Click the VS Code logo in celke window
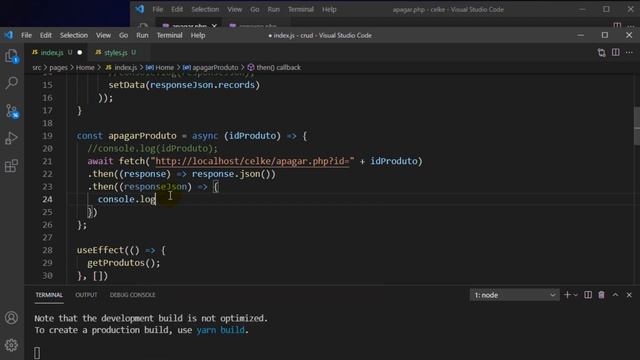Screen dimensions: 640x360 click(x=140, y=9)
